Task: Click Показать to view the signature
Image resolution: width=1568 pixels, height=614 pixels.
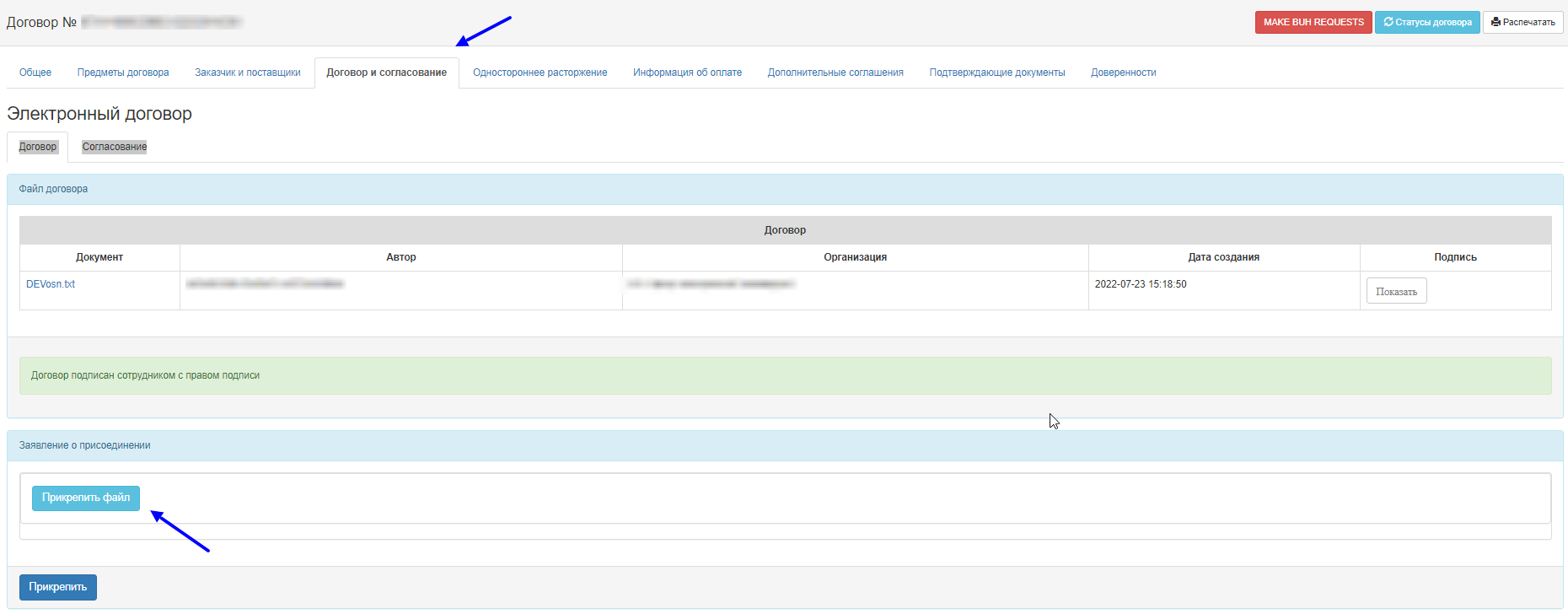Action: [x=1396, y=291]
